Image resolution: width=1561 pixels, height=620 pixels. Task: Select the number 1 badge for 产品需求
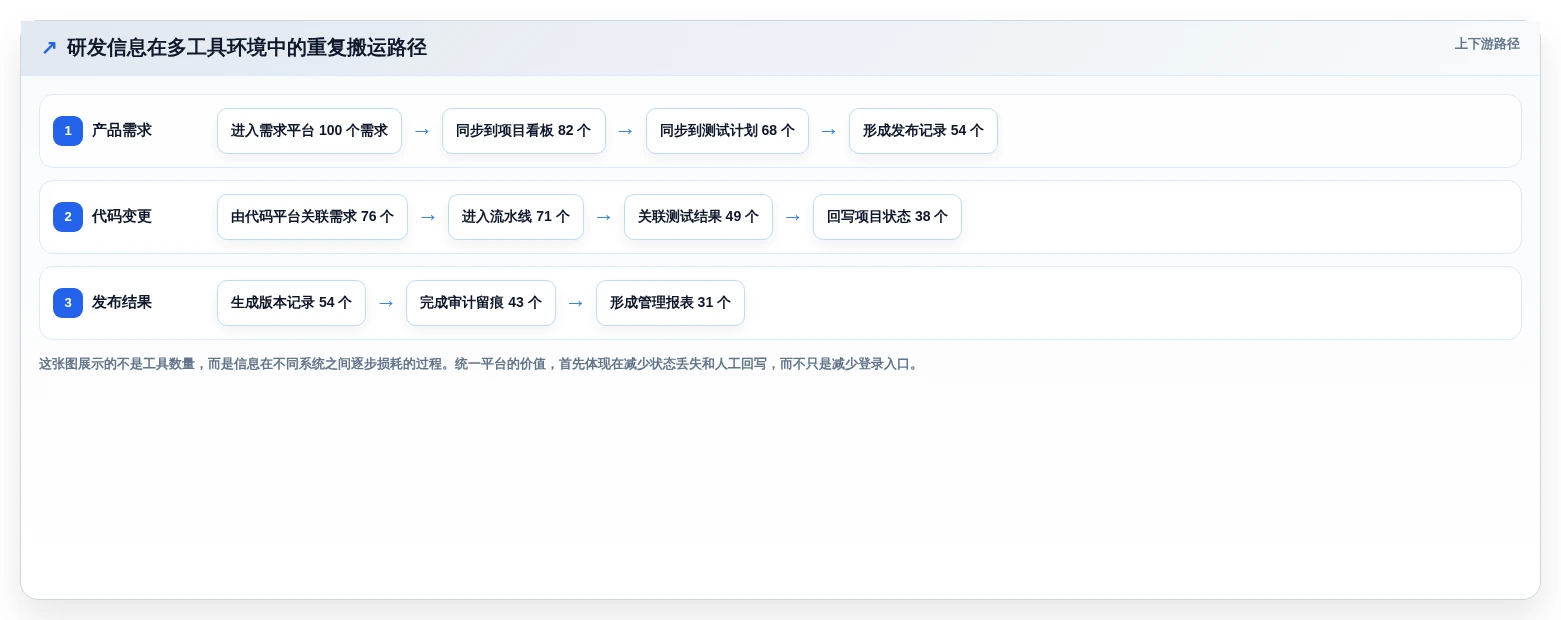point(68,131)
